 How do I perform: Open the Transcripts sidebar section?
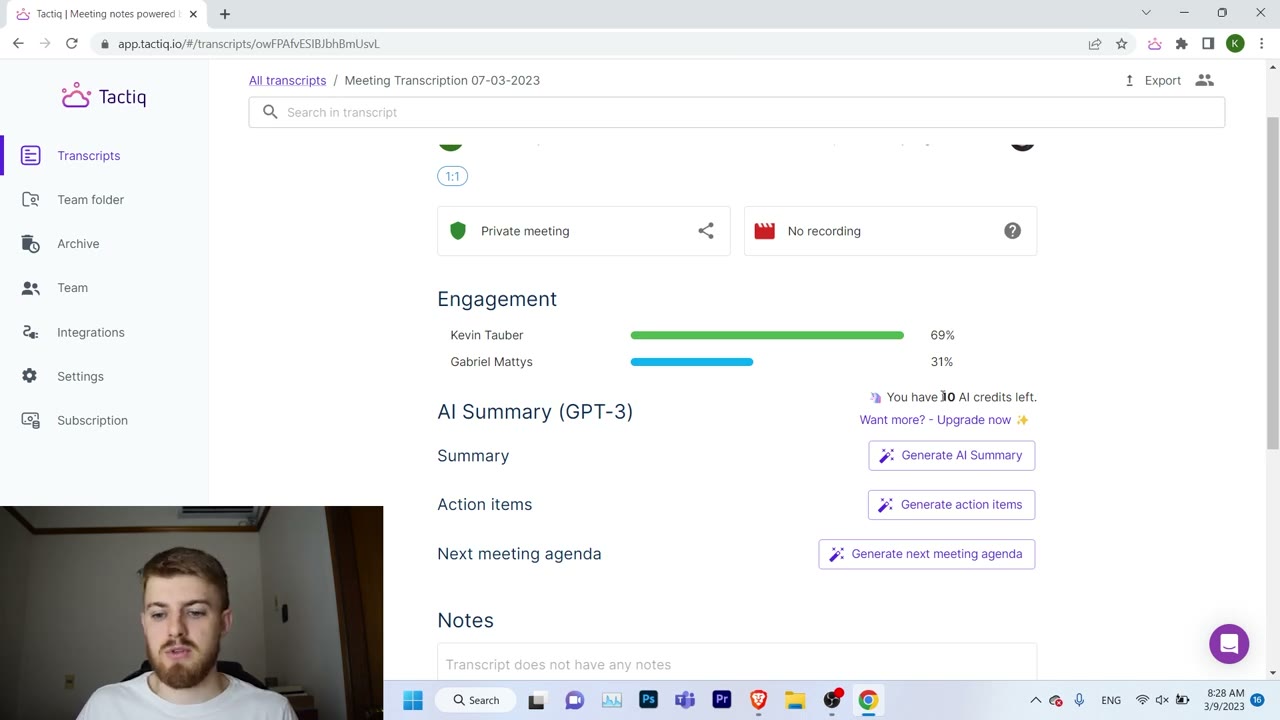(x=88, y=156)
